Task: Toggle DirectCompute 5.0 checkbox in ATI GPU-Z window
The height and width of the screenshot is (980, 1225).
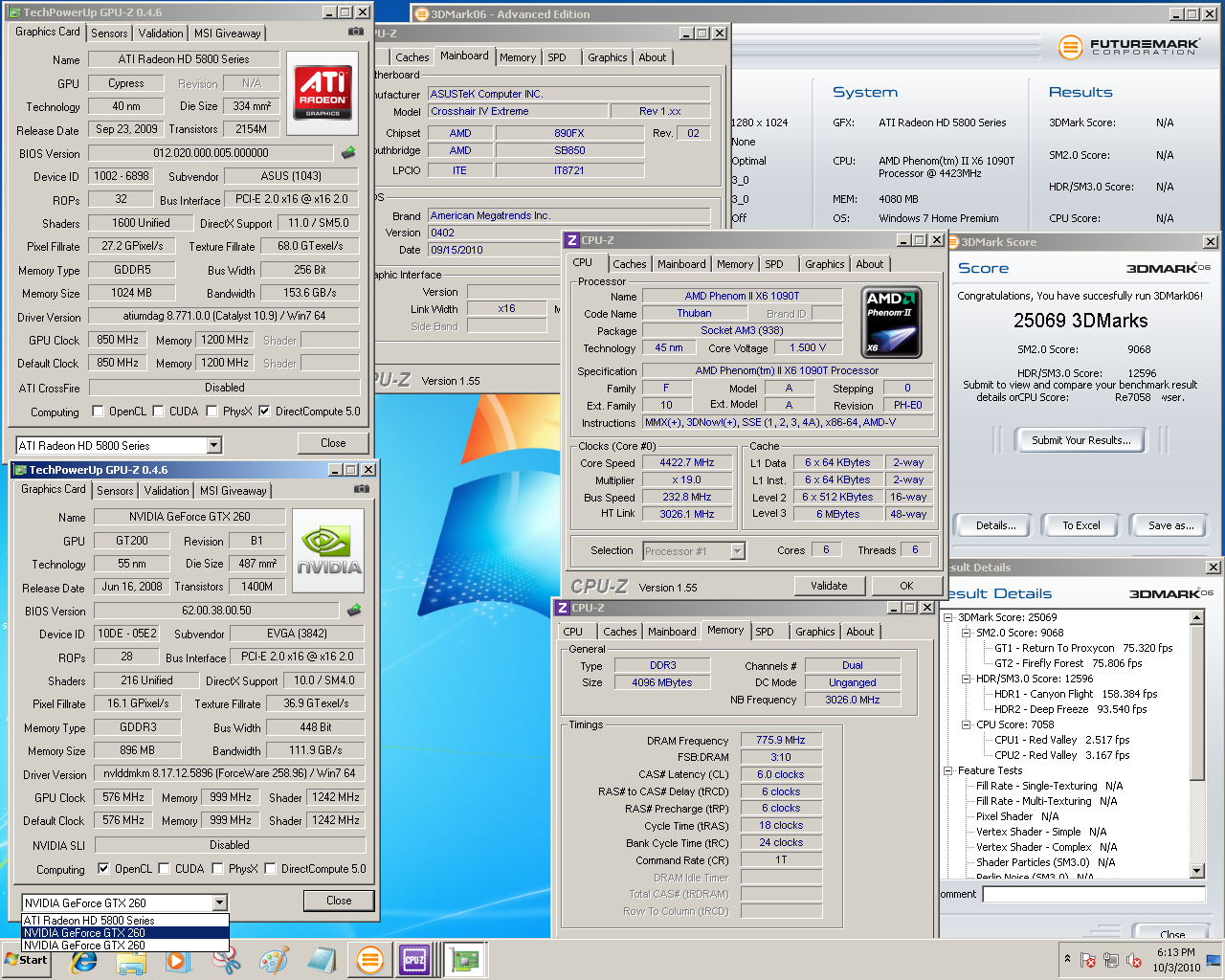Action: pos(265,412)
